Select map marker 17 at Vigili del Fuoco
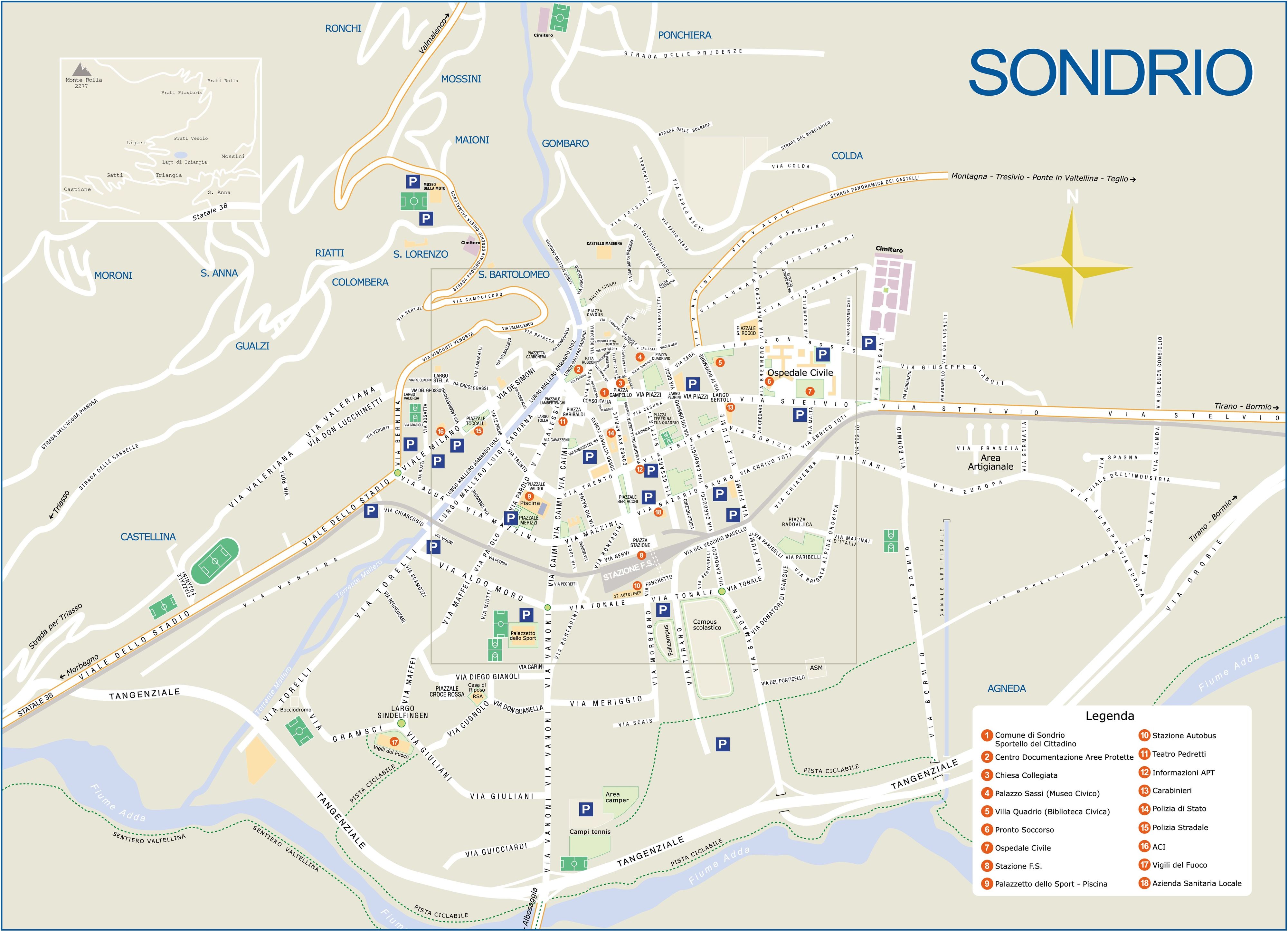The height and width of the screenshot is (931, 1288). click(394, 742)
